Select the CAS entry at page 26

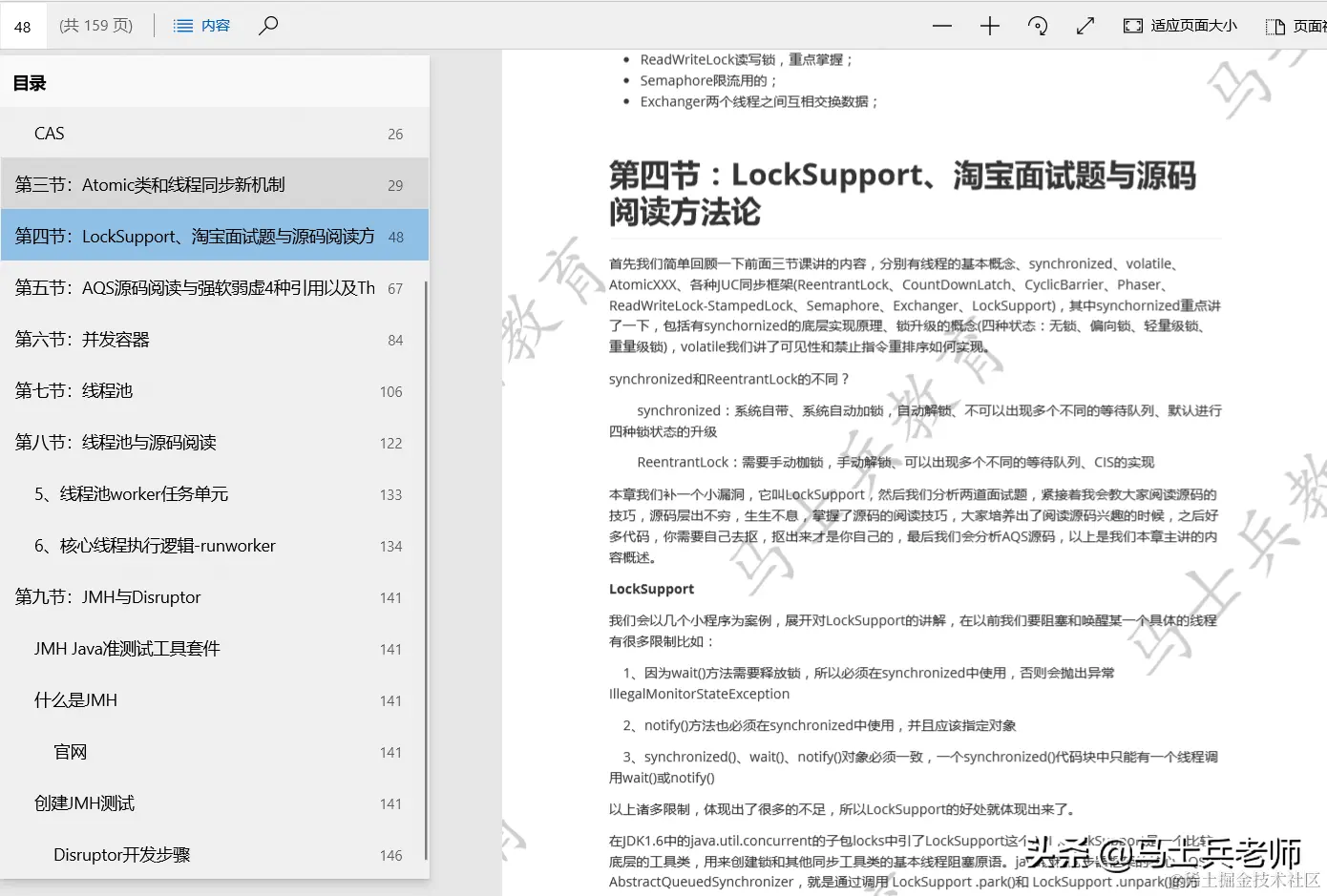tap(50, 133)
